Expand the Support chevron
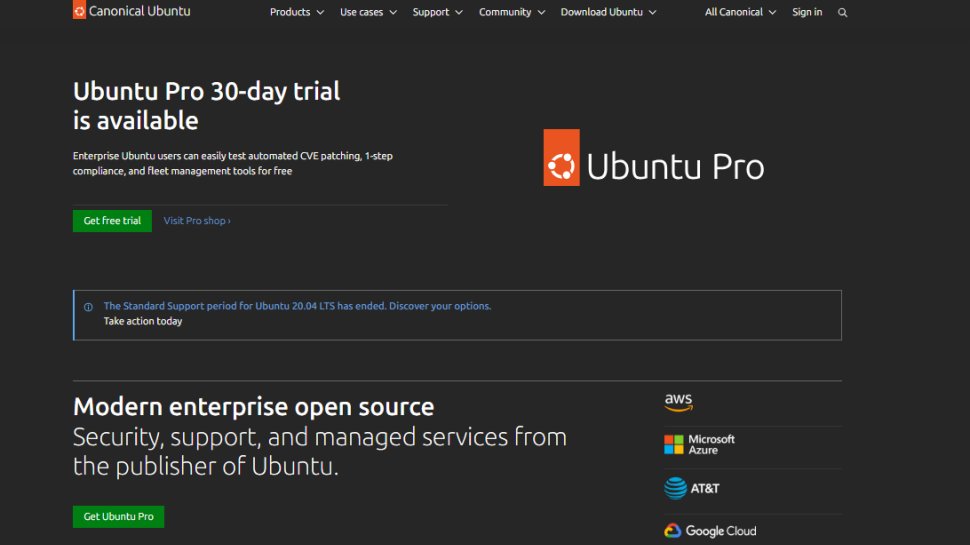This screenshot has height=545, width=970. click(x=459, y=12)
